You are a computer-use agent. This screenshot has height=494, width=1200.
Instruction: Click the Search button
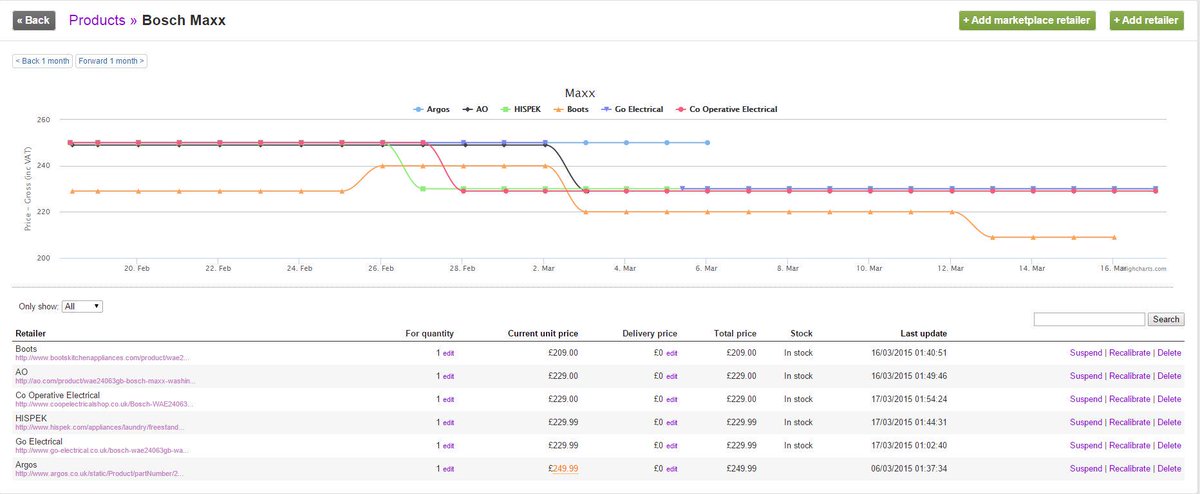click(1166, 319)
